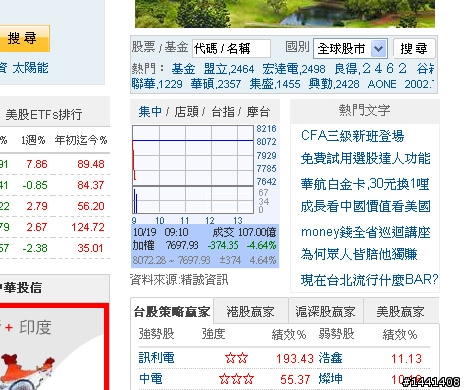Open the CFA三級新班登場 article link
Screen dimensions: 466x390
click(353, 136)
